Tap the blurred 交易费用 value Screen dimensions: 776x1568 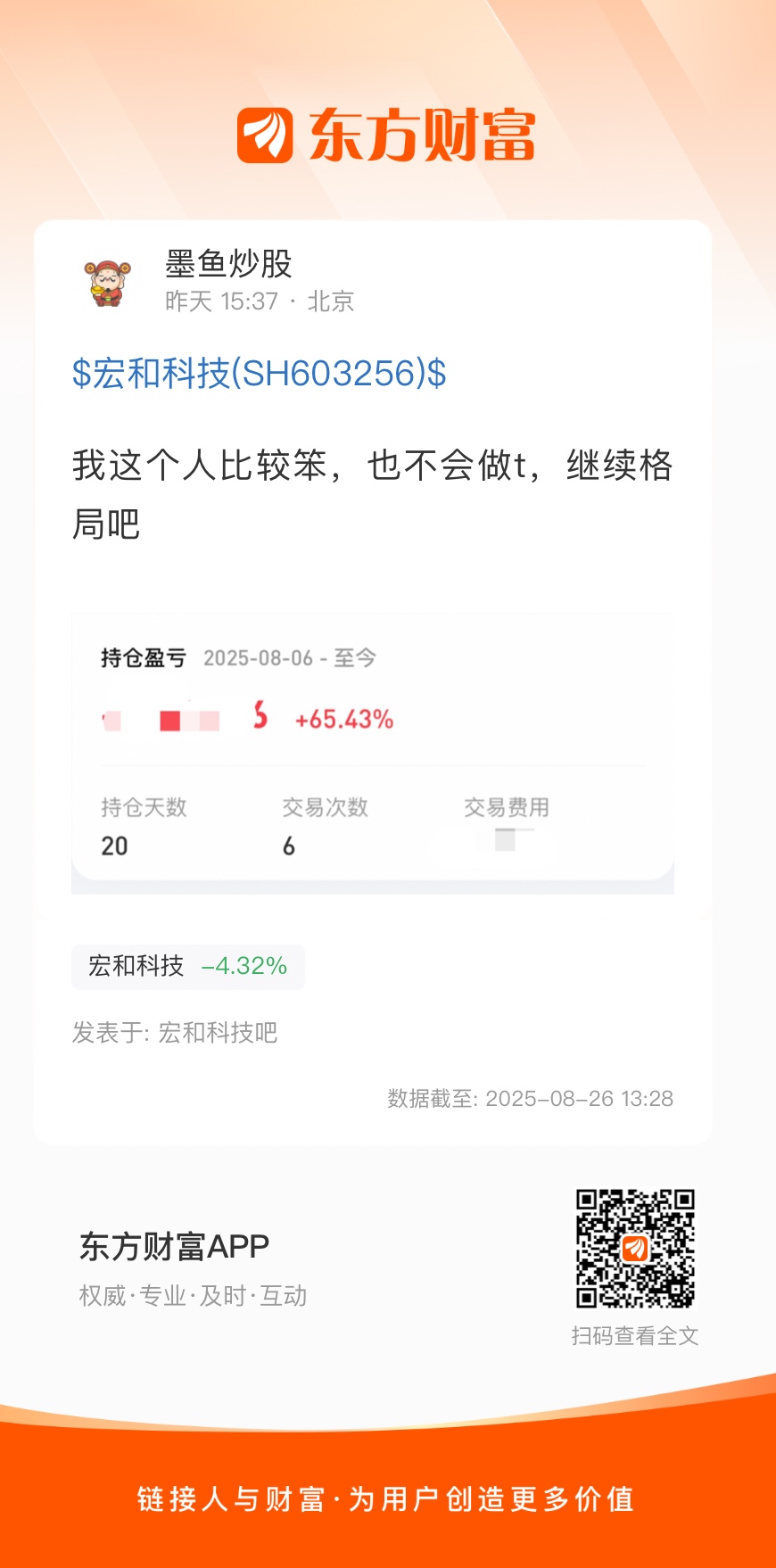coord(505,839)
